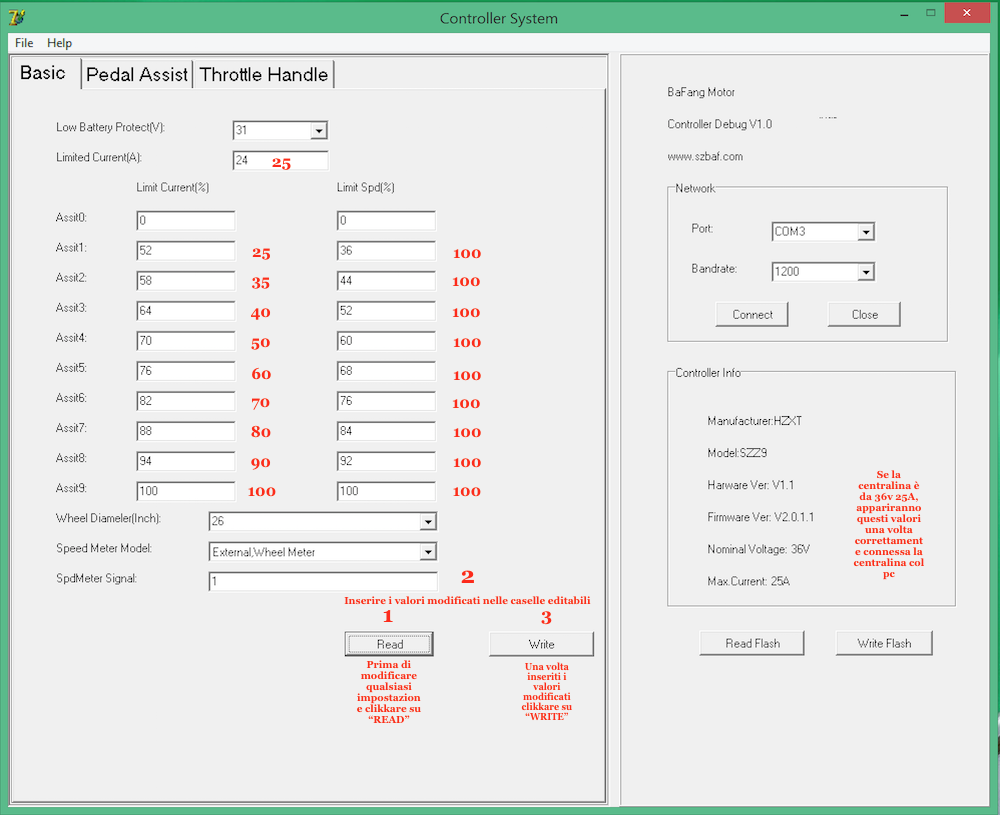Click the Max Current: 25A text
This screenshot has height=815, width=1000.
coord(748,582)
